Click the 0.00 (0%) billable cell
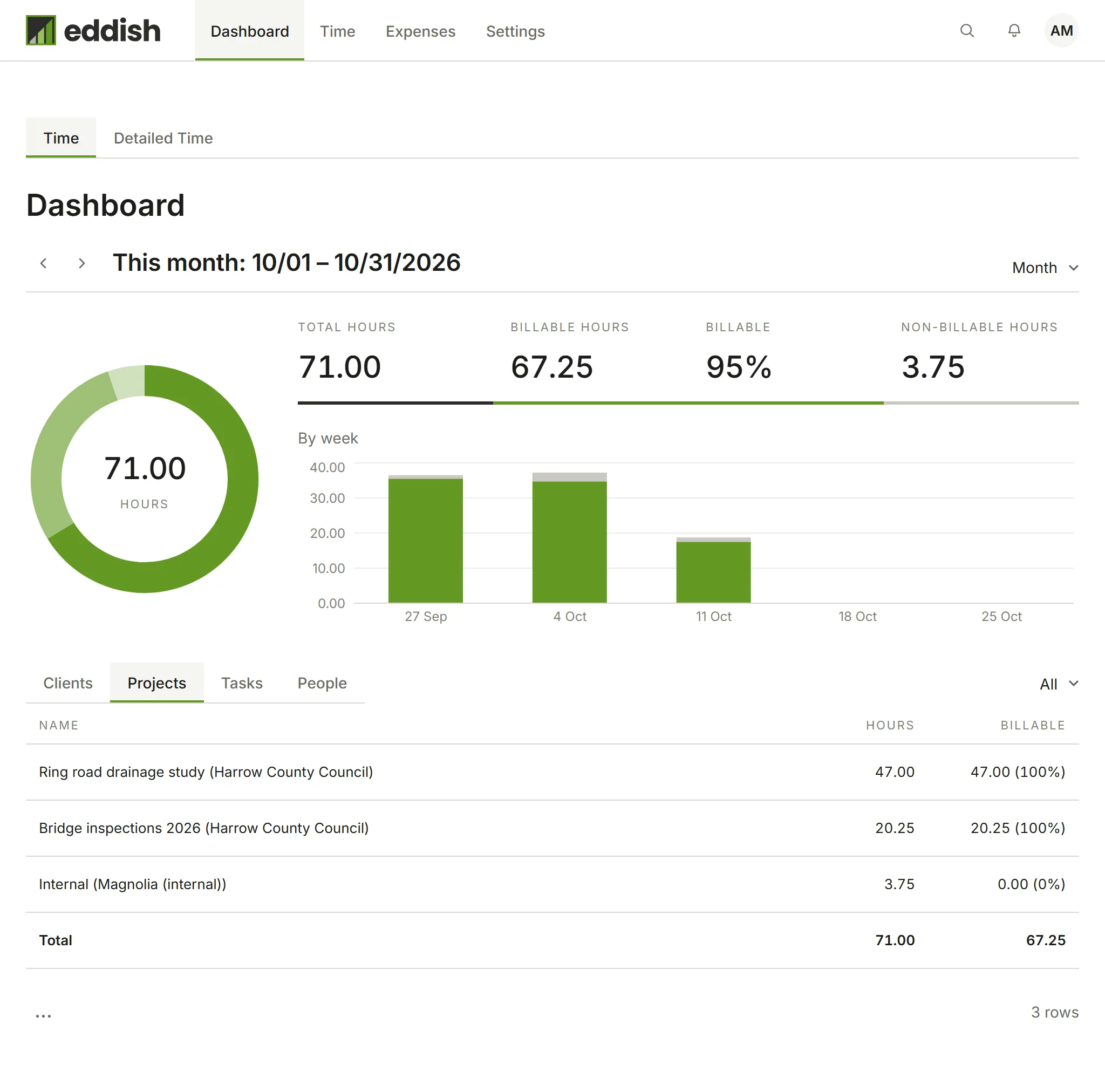This screenshot has width=1105, height=1092. (x=1031, y=884)
